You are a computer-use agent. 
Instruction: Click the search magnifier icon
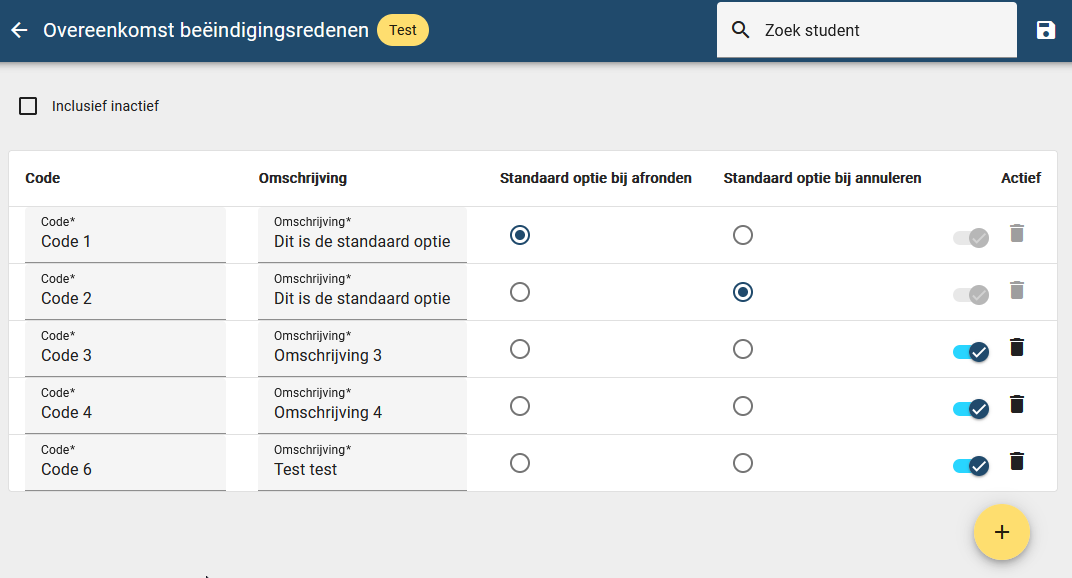(740, 30)
